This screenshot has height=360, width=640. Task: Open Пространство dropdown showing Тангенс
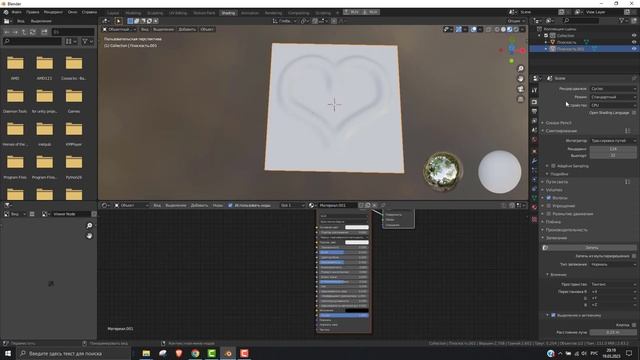[613, 284]
